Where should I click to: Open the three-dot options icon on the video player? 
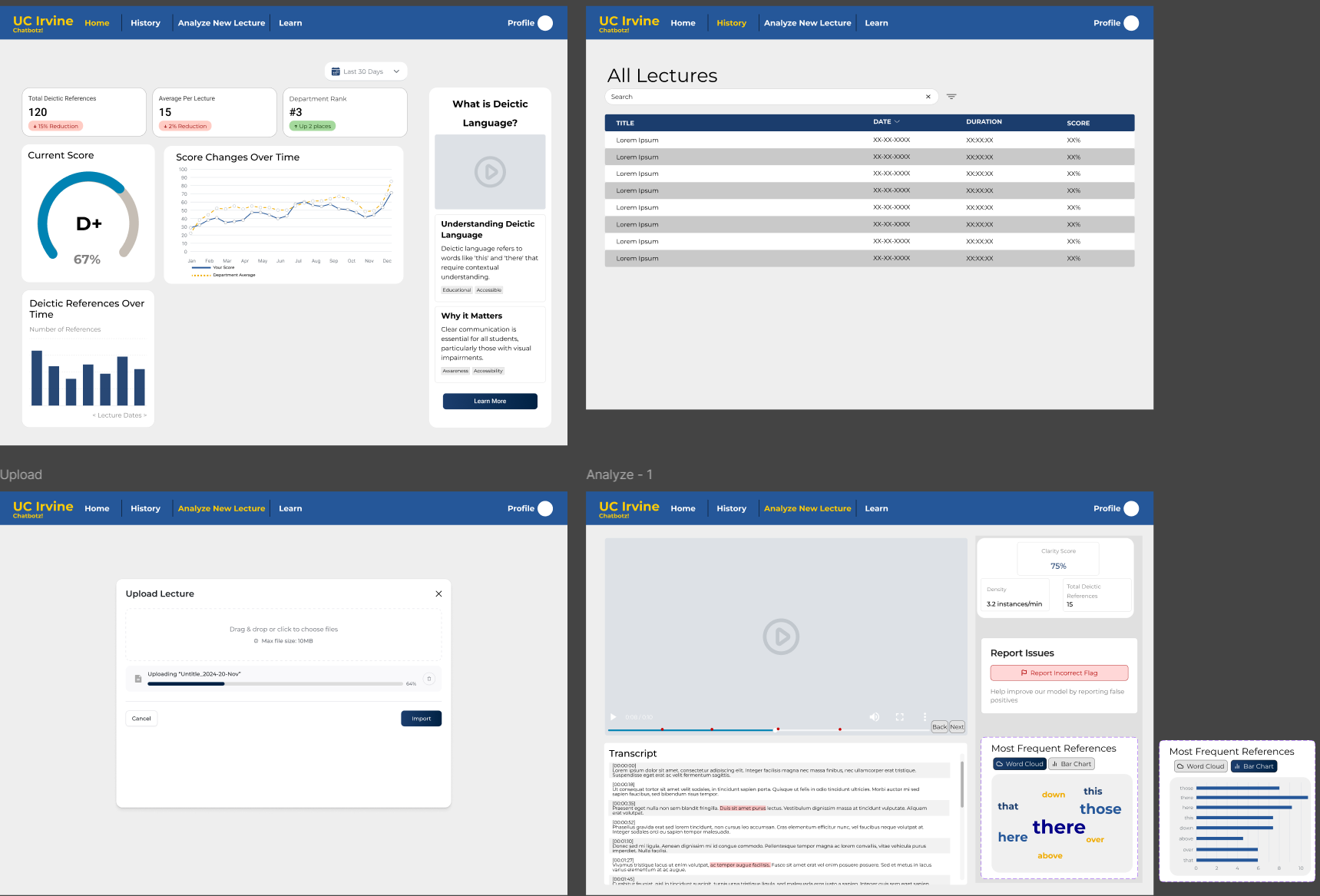pos(924,716)
